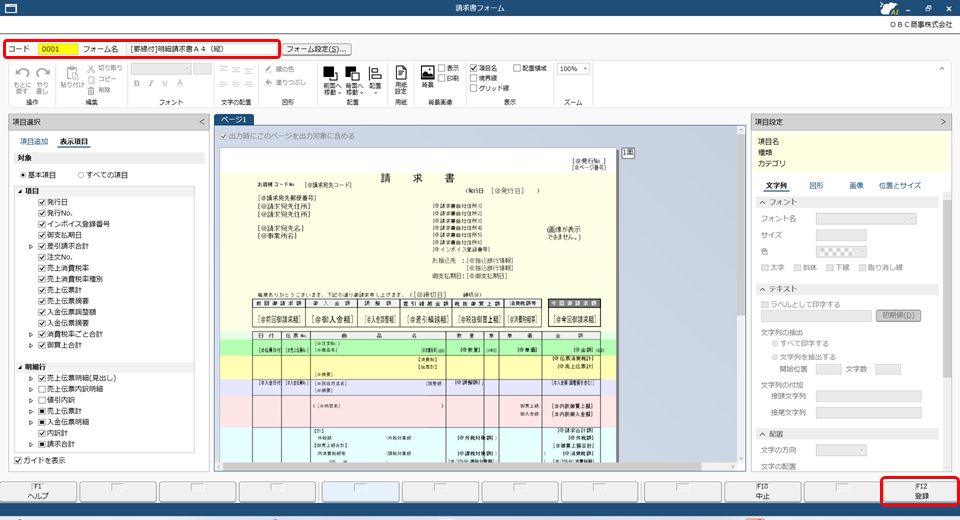Image resolution: width=960 pixels, height=520 pixels.
Task: Click the 初期値(D) button
Action: coord(898,315)
